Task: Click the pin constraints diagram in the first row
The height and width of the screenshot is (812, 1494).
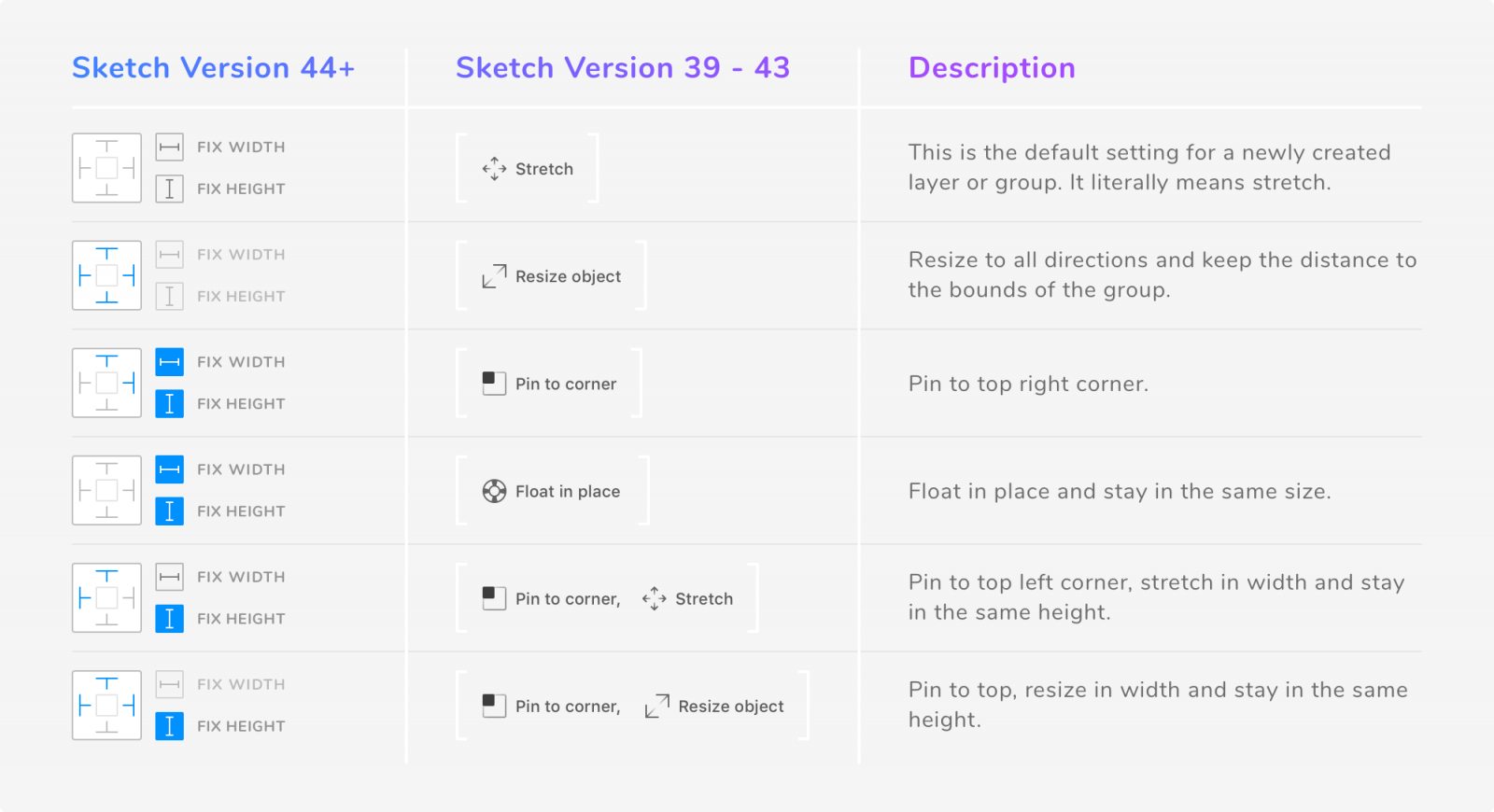Action: pos(106,168)
